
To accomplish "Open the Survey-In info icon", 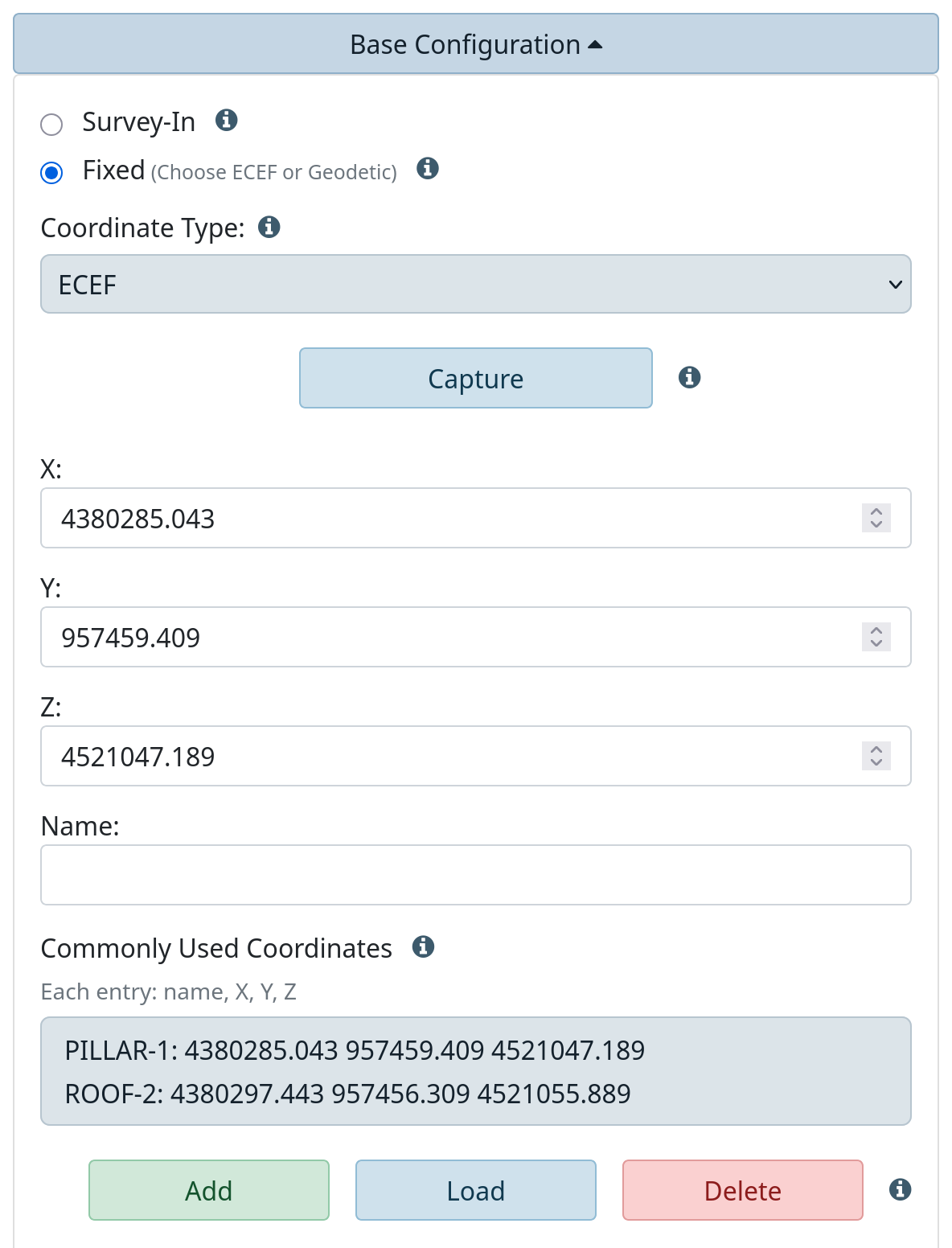I will 227,120.
